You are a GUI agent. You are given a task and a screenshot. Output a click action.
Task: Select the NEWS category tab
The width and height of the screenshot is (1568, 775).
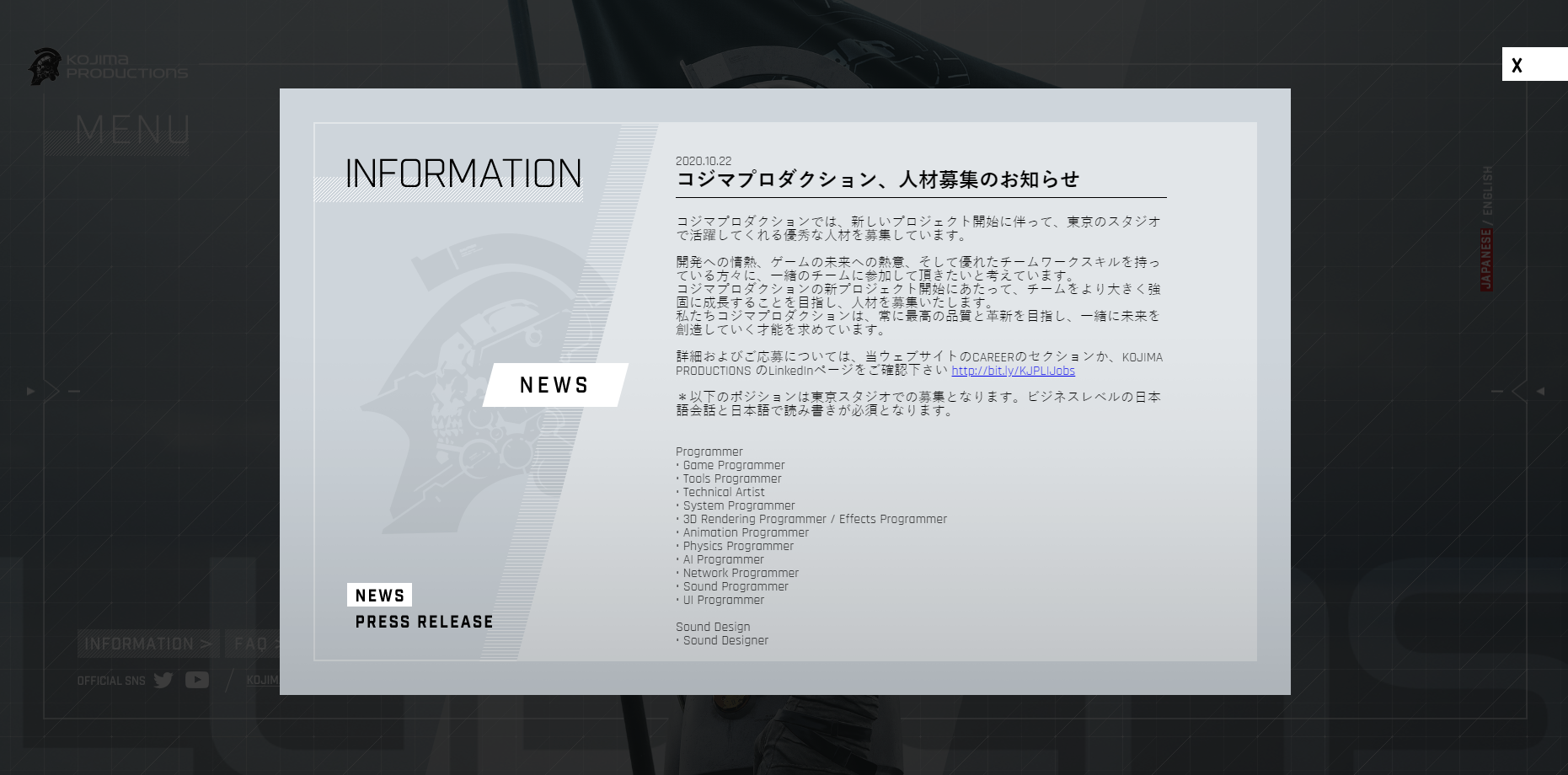click(x=379, y=595)
